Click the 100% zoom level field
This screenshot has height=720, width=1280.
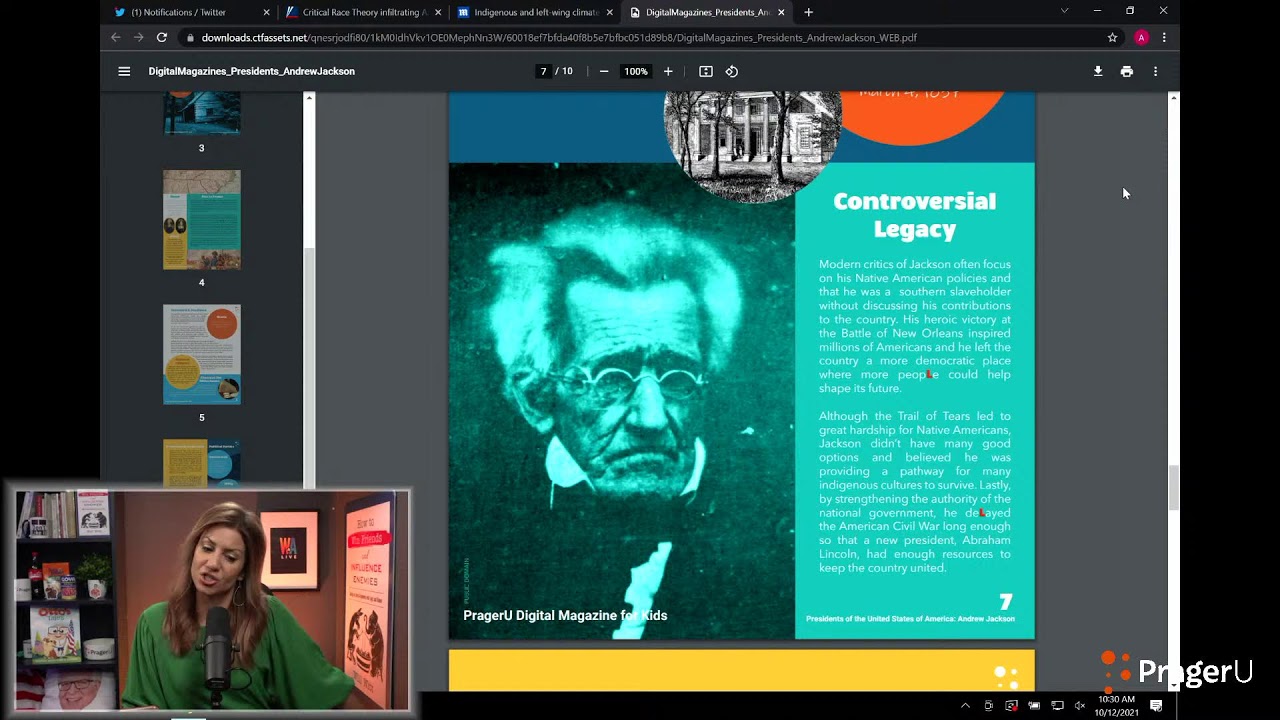click(x=636, y=71)
